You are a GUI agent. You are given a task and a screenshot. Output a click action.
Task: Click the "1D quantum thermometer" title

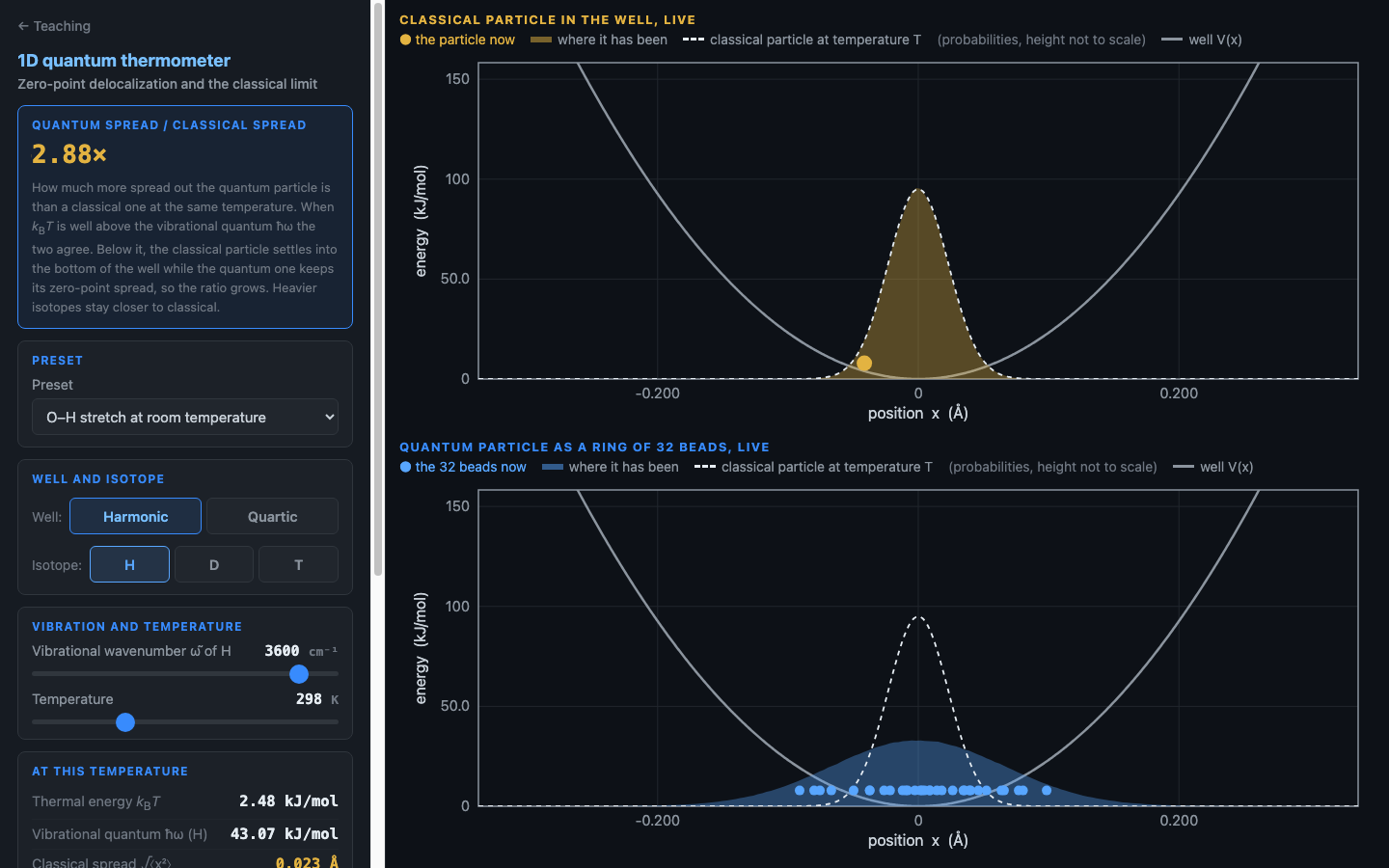[x=123, y=61]
